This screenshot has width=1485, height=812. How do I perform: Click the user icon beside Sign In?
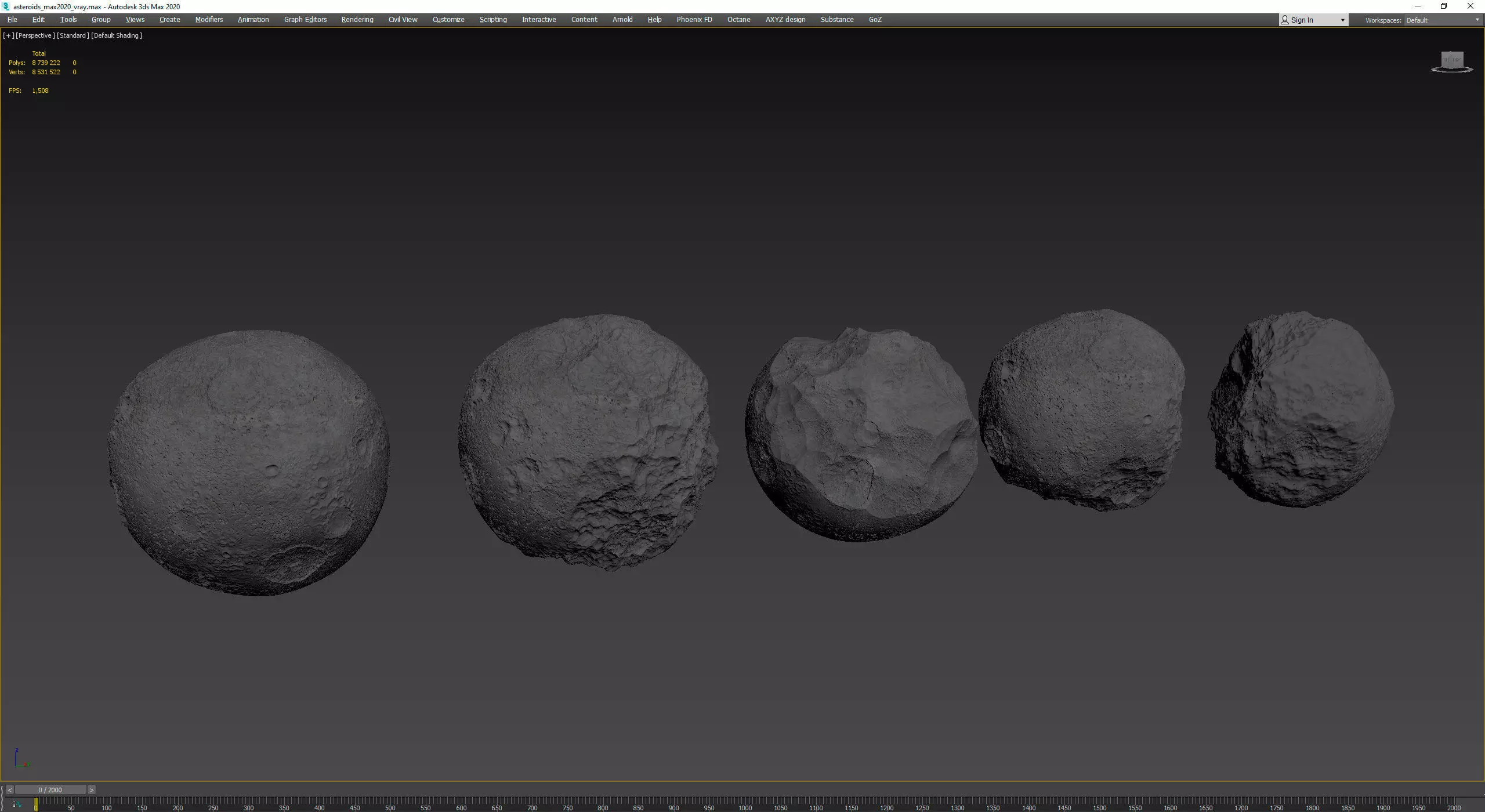tap(1285, 20)
